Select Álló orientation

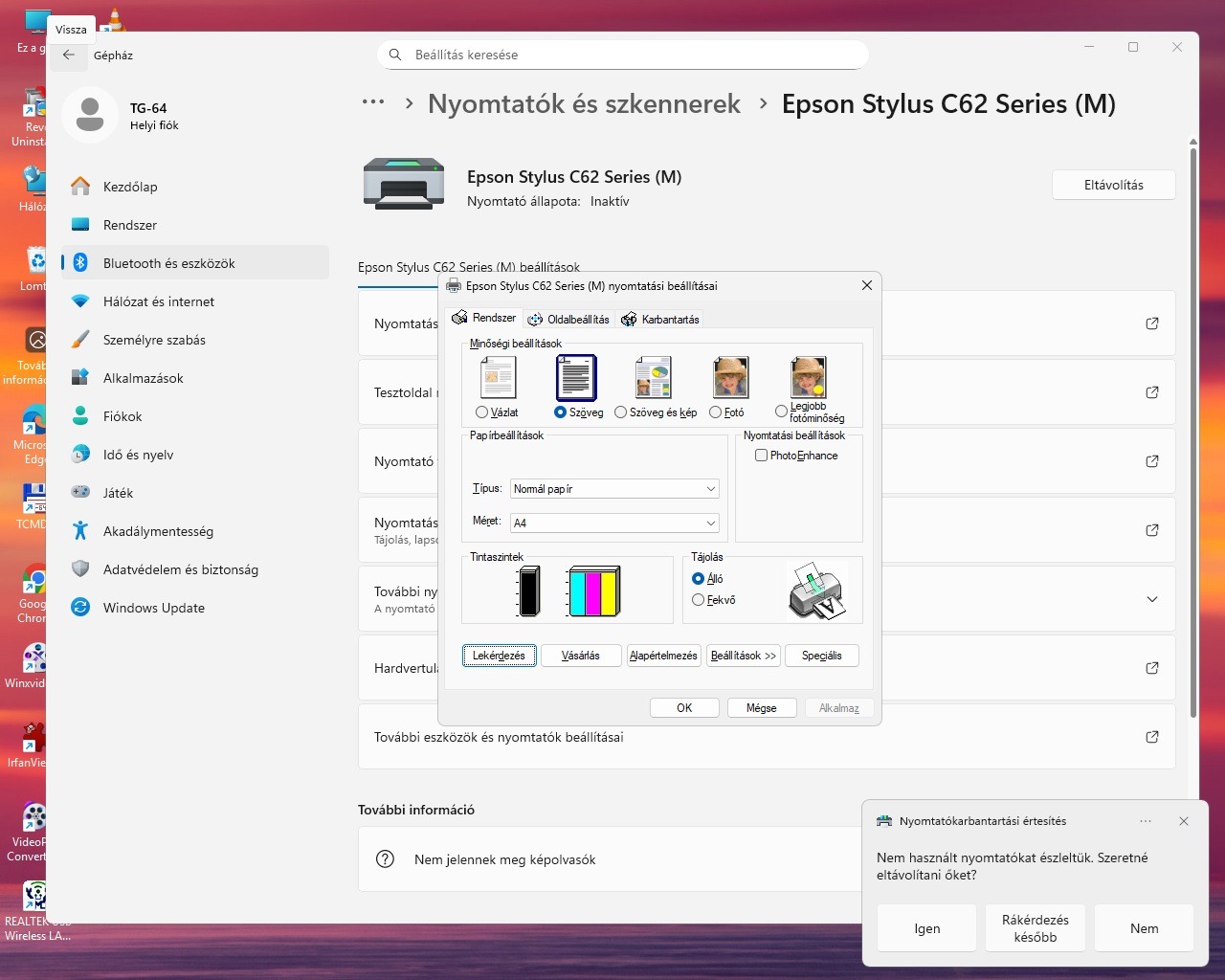[698, 579]
